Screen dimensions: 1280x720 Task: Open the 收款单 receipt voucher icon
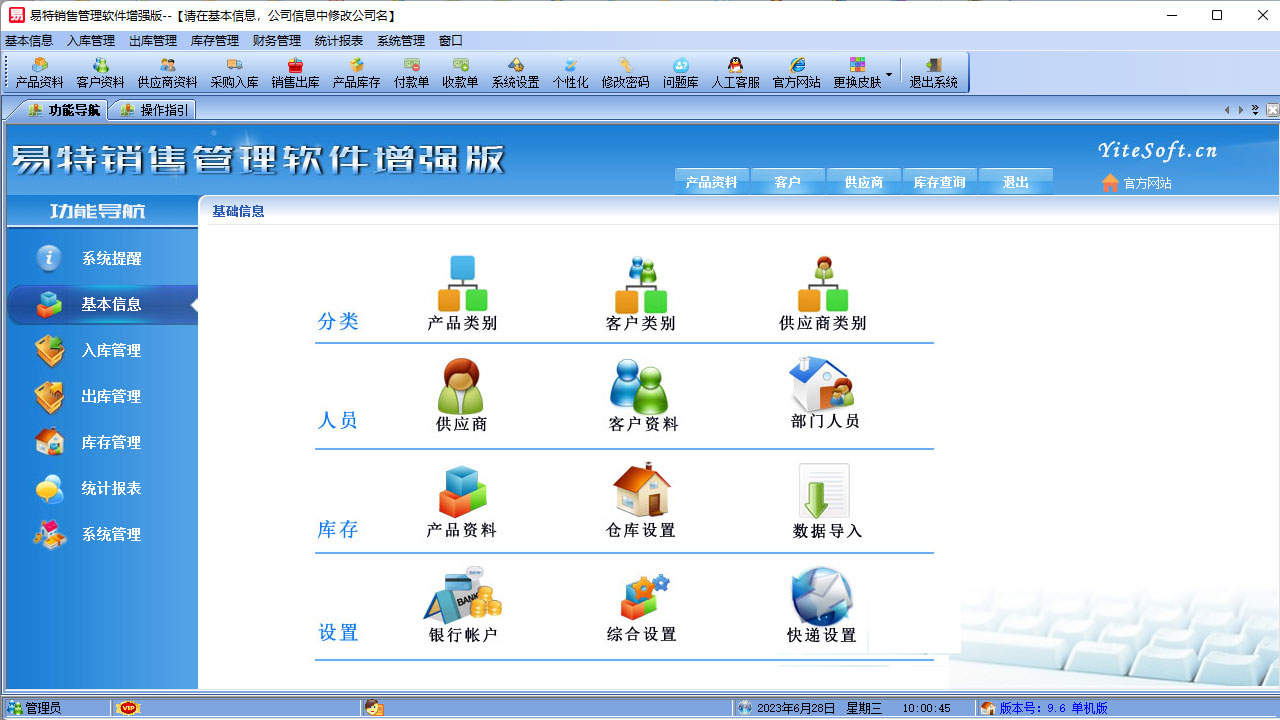click(x=461, y=72)
